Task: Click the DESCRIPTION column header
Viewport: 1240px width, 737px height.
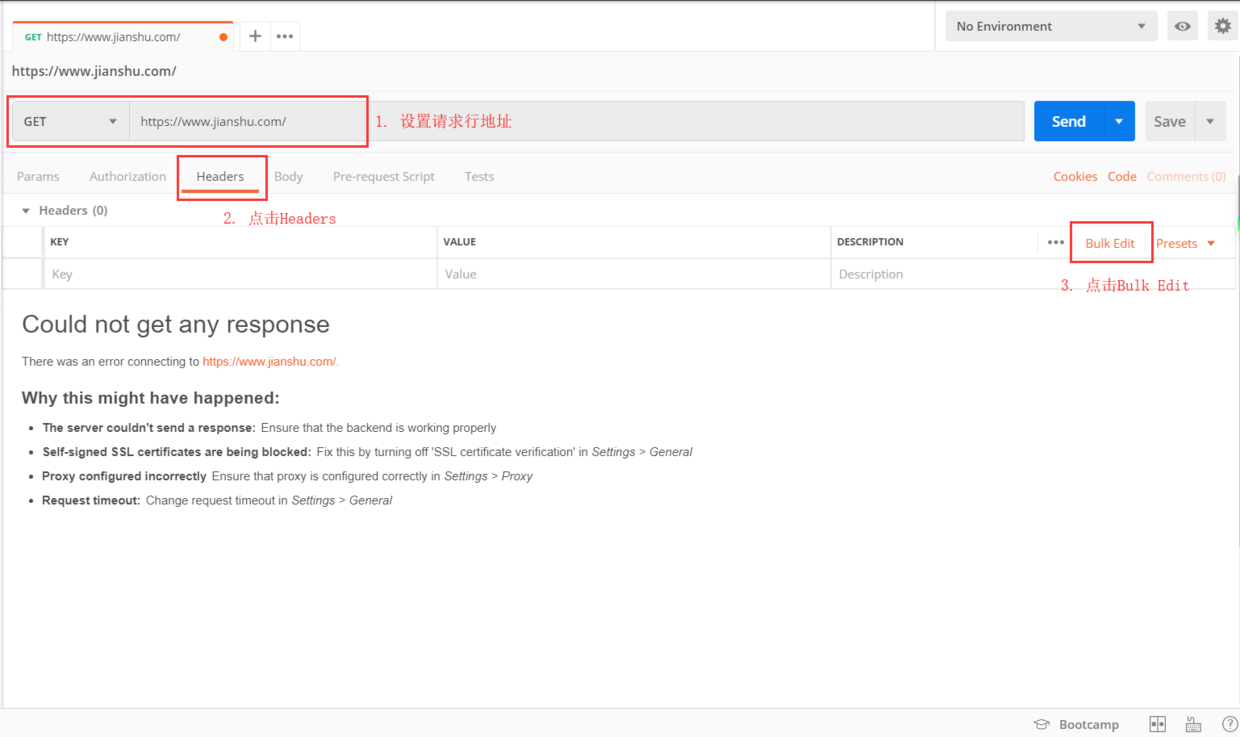Action: tap(870, 242)
